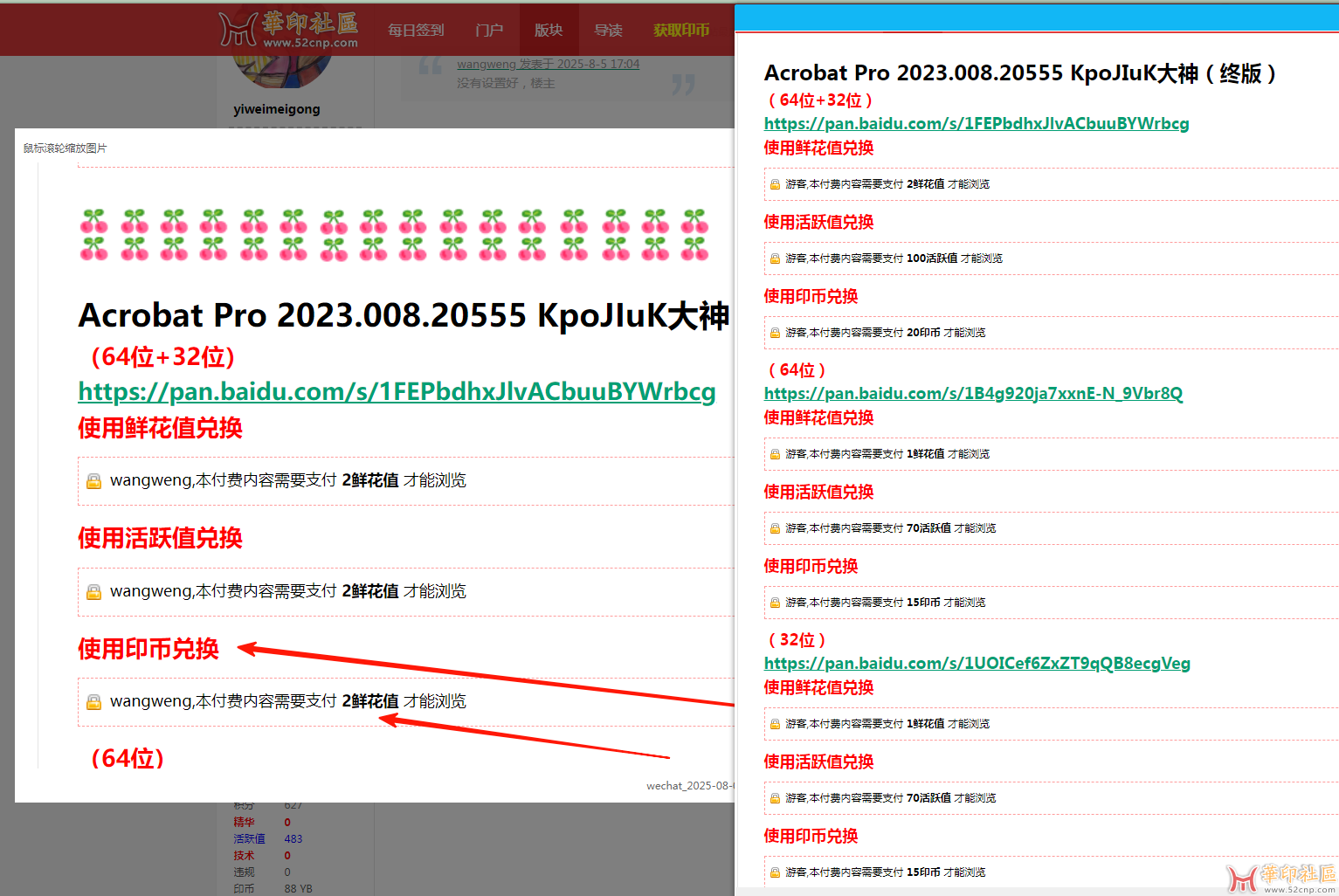Click lock icon in wangweng row under 使用印币兑换
Viewport: 1339px width, 896px height.
pyautogui.click(x=94, y=702)
